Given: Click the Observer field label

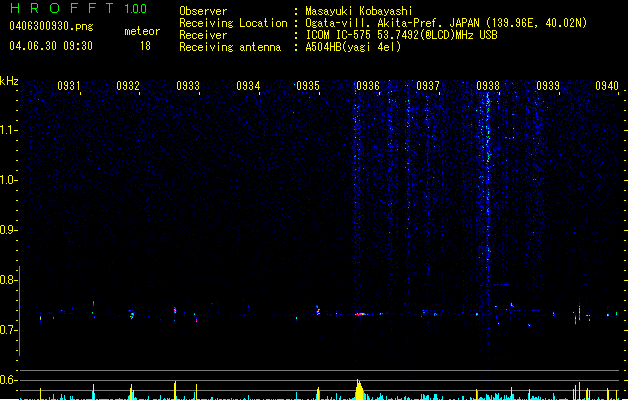Looking at the screenshot, I should pyautogui.click(x=203, y=11).
